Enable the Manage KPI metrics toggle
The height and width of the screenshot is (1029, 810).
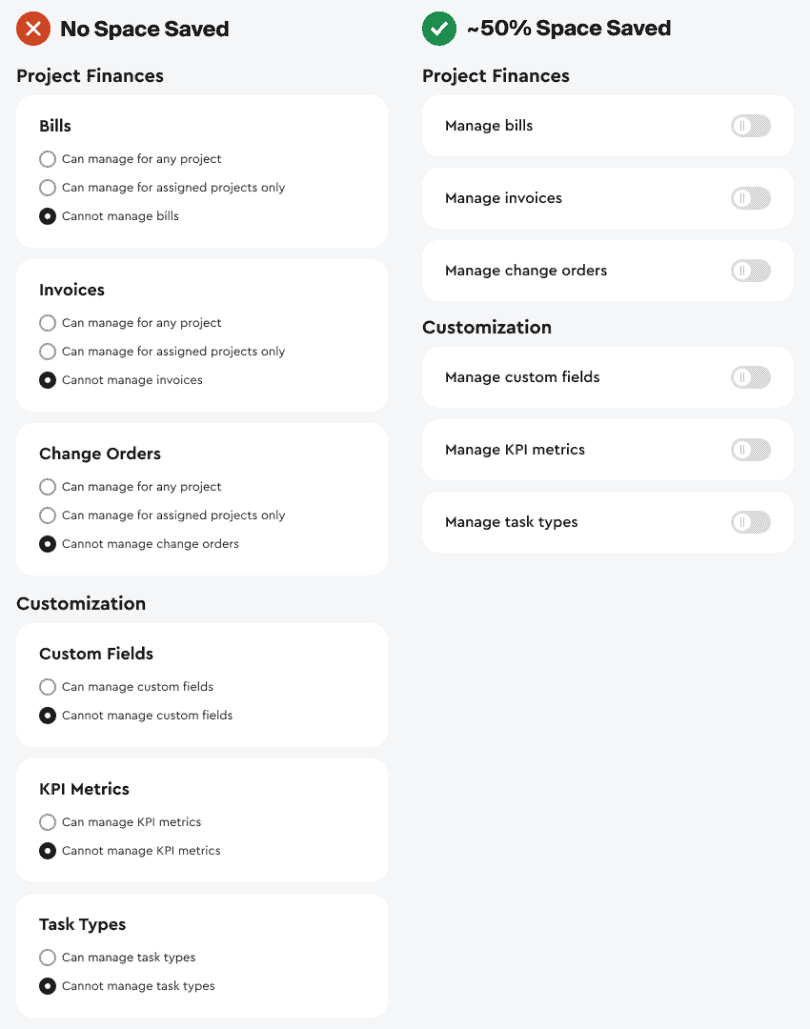750,450
